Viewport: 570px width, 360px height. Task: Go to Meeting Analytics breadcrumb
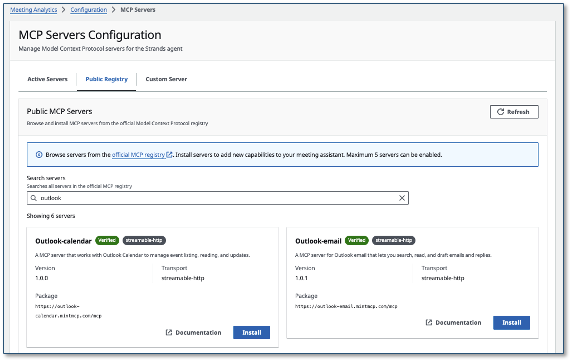point(33,10)
